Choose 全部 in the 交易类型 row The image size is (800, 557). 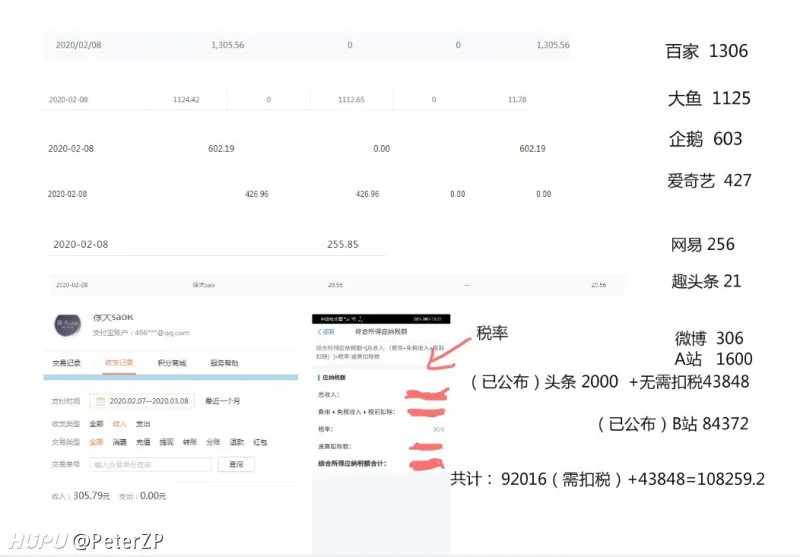96,442
